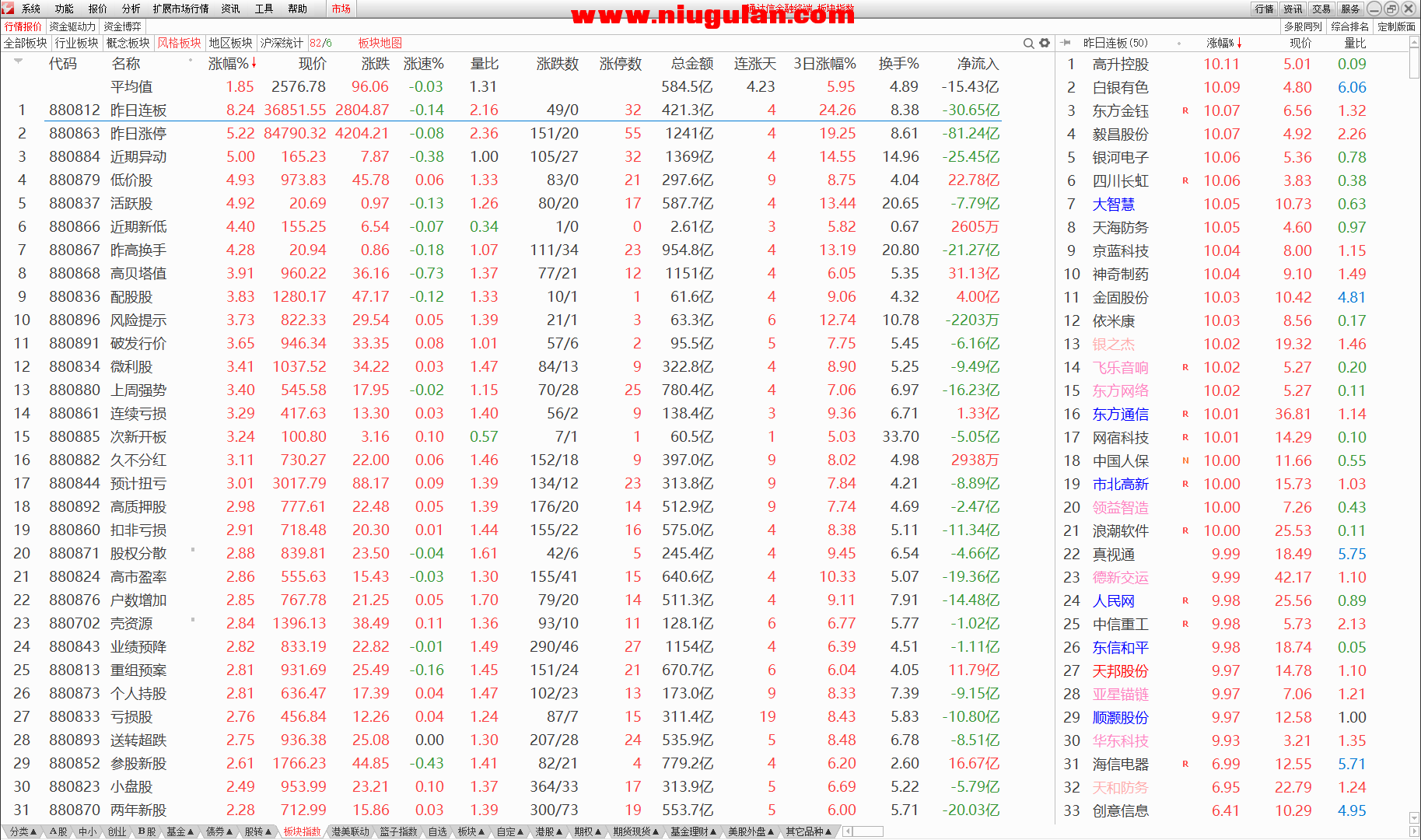Select the 行业板块 tab

click(x=77, y=43)
